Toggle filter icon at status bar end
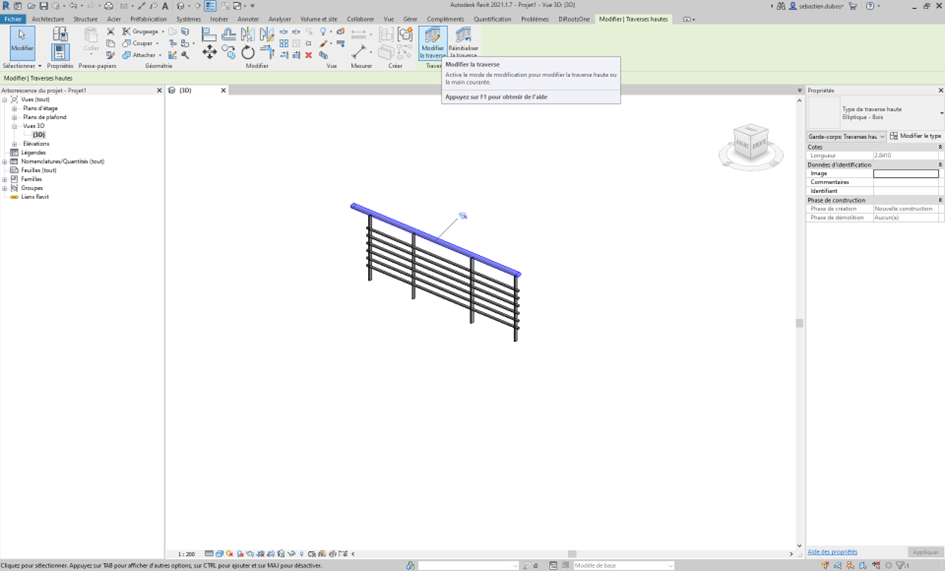The image size is (945, 571). click(902, 566)
